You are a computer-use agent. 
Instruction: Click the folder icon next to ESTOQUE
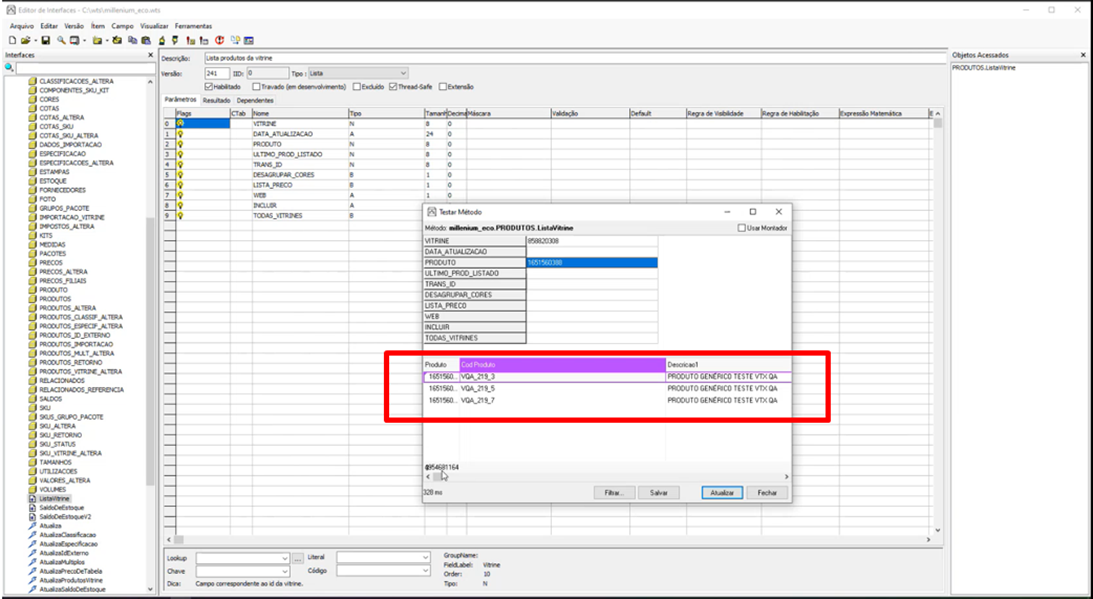(x=32, y=181)
